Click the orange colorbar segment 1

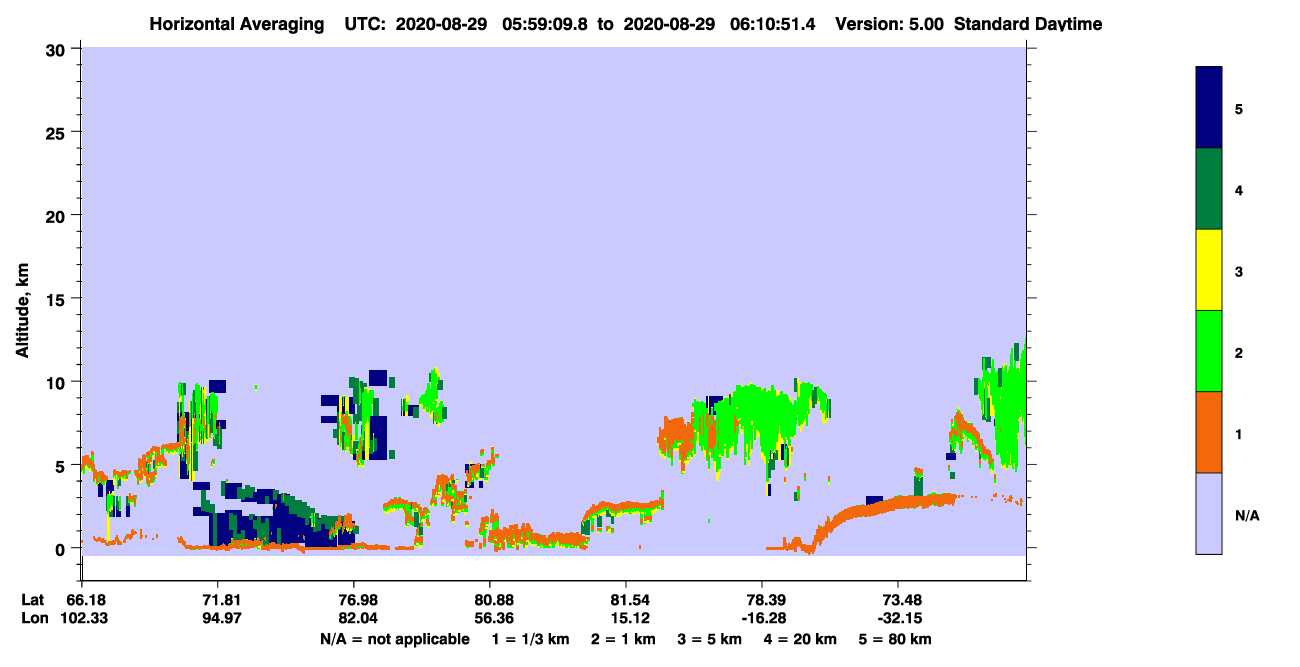click(1209, 432)
